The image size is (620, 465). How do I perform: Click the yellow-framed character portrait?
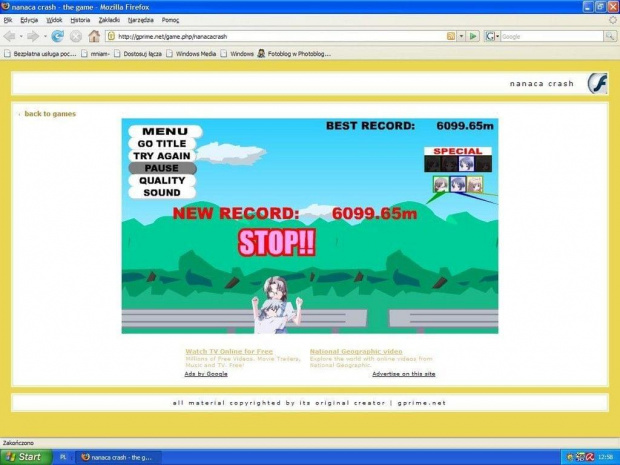pyautogui.click(x=474, y=184)
